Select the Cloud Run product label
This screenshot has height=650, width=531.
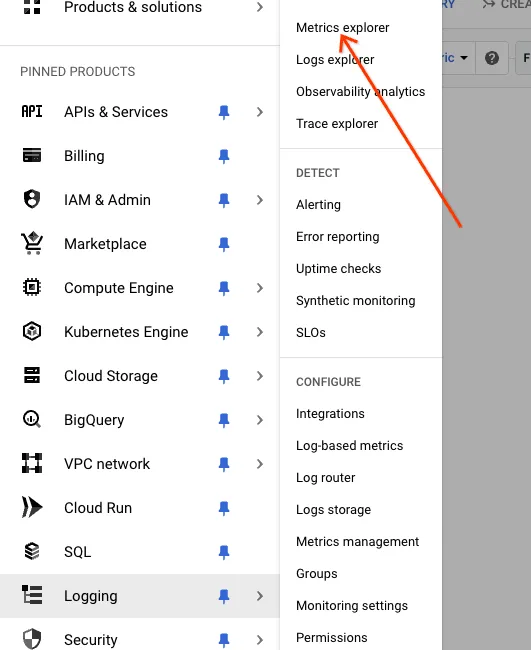pyautogui.click(x=98, y=507)
